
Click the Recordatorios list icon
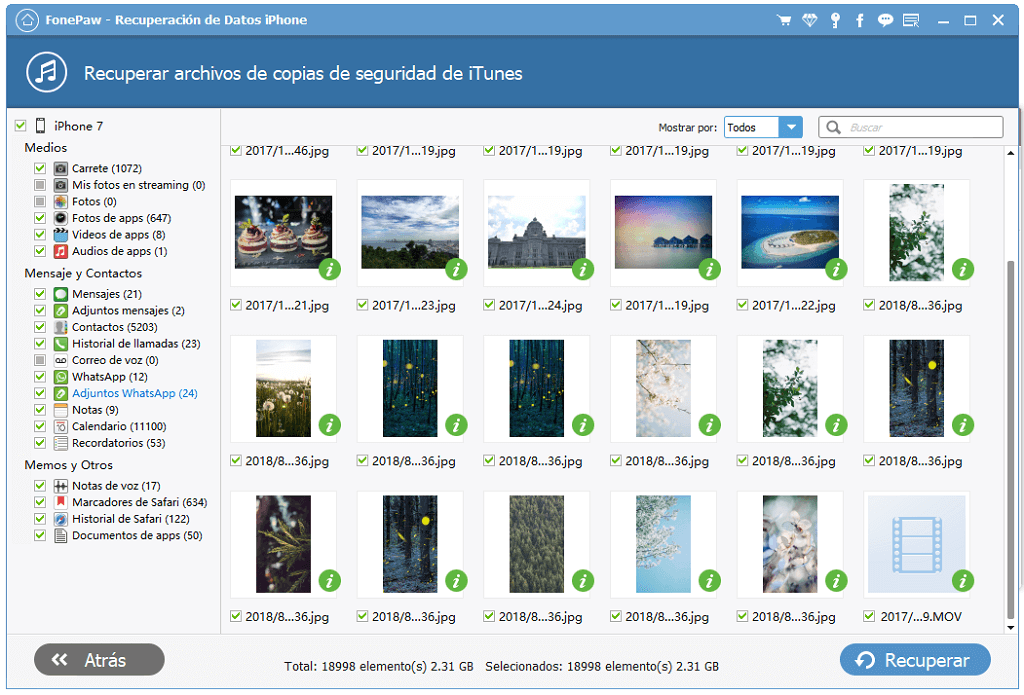point(61,443)
